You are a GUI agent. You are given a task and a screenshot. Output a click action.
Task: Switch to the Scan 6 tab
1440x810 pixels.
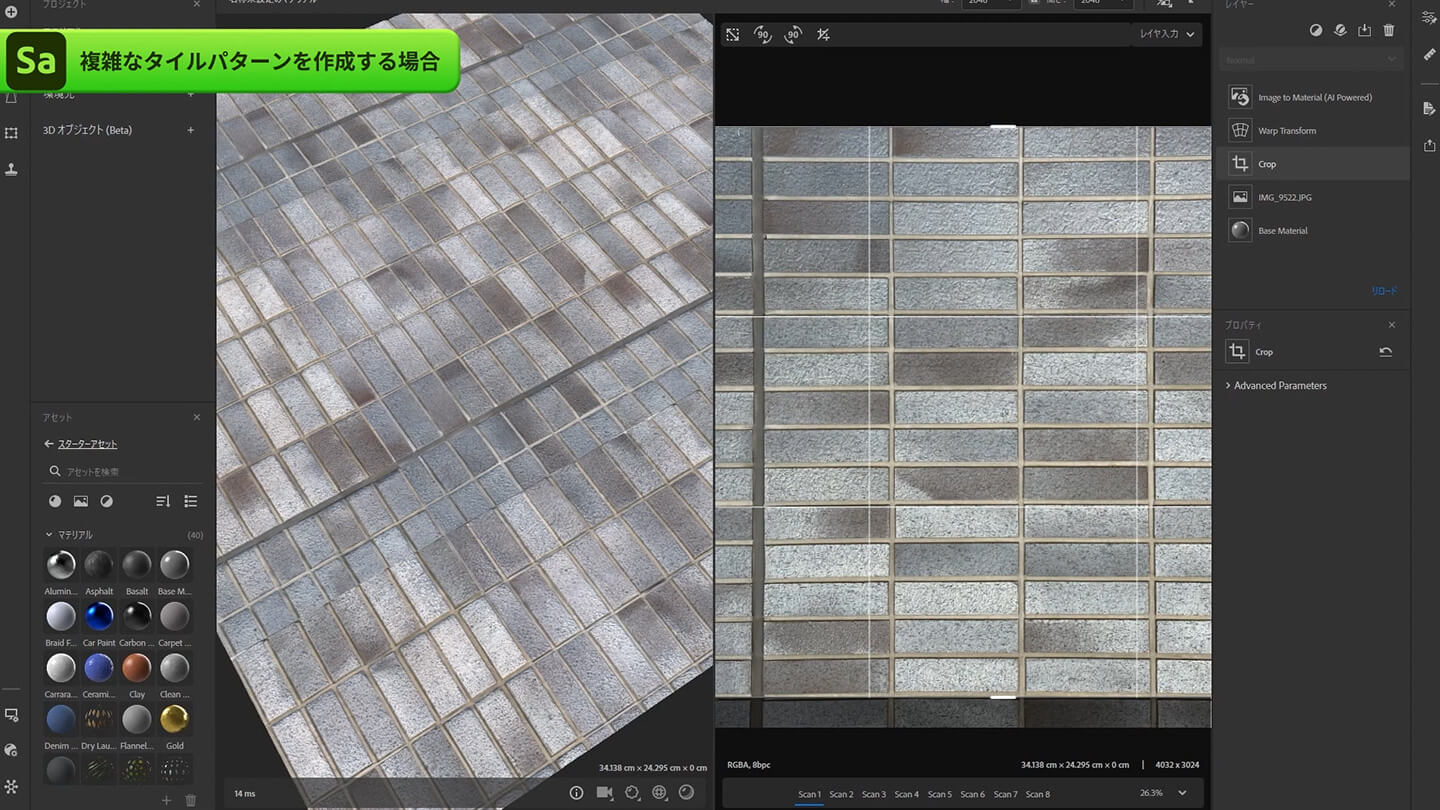(973, 794)
